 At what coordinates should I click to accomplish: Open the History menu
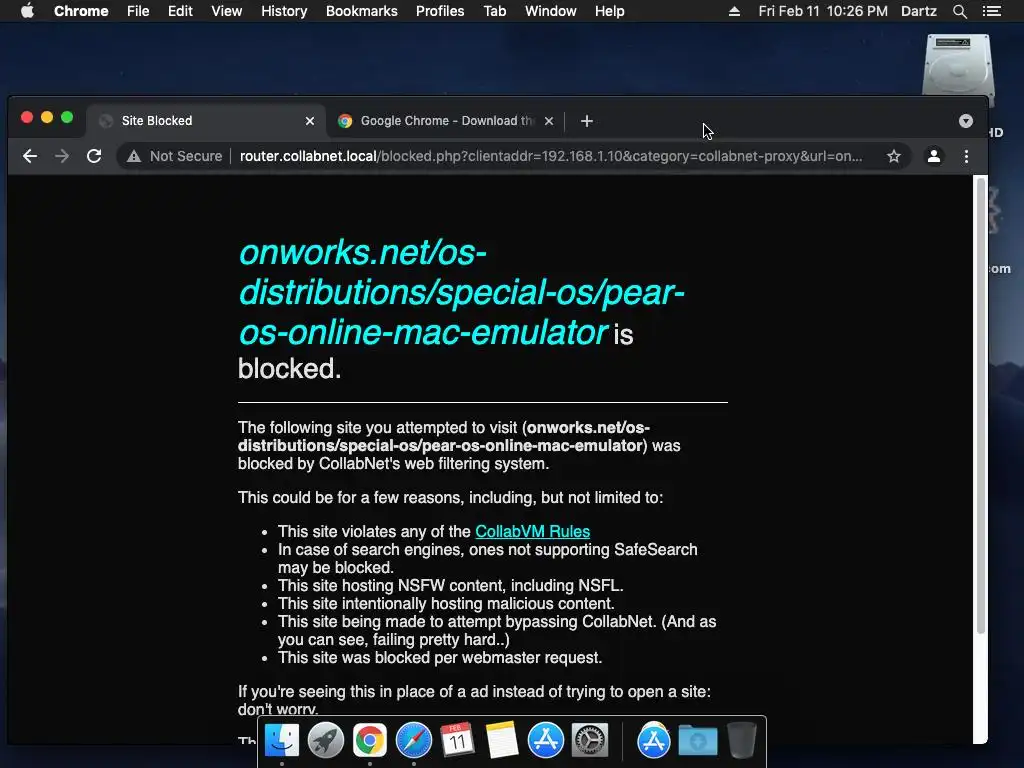click(284, 11)
